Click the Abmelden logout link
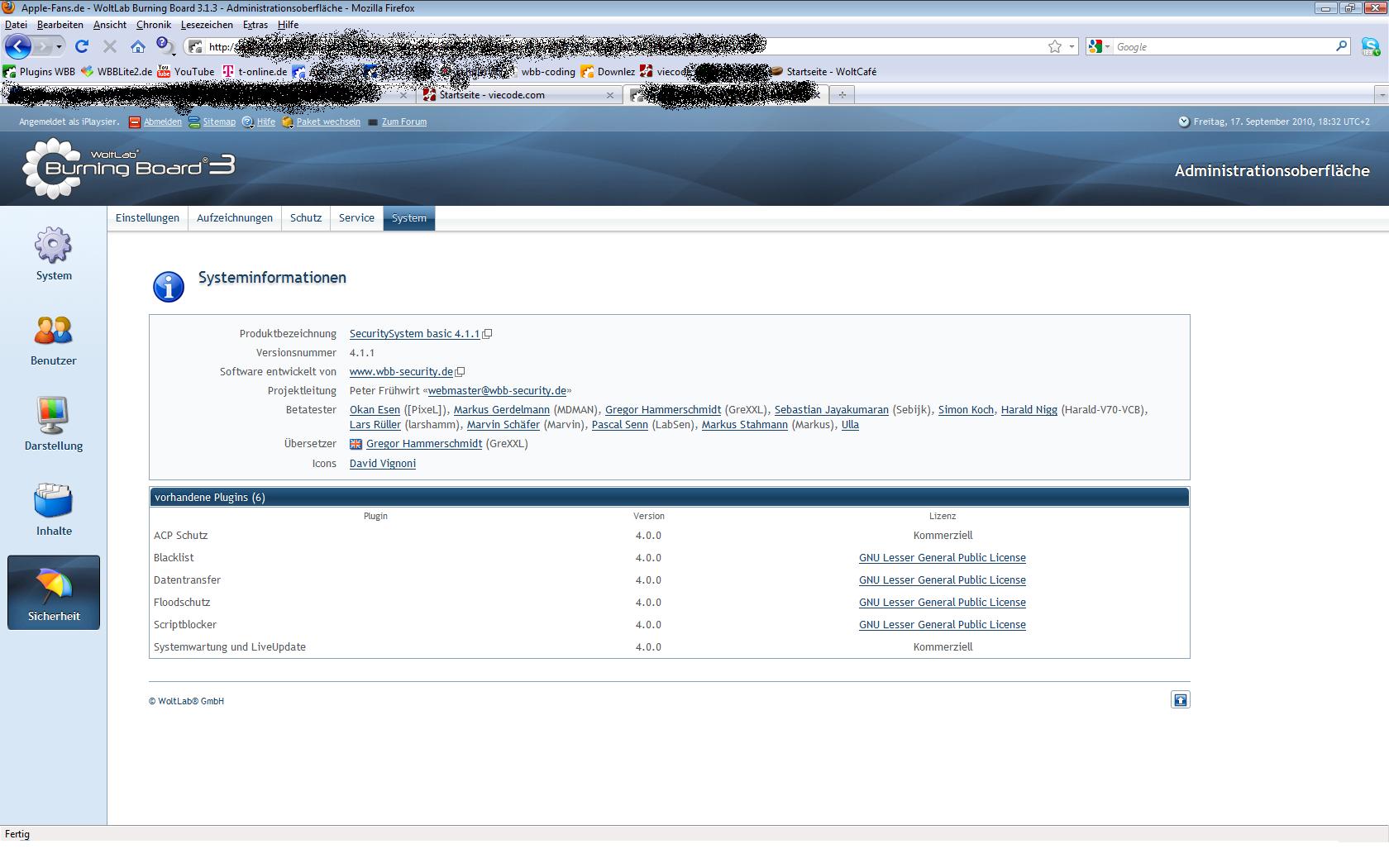 pos(162,122)
